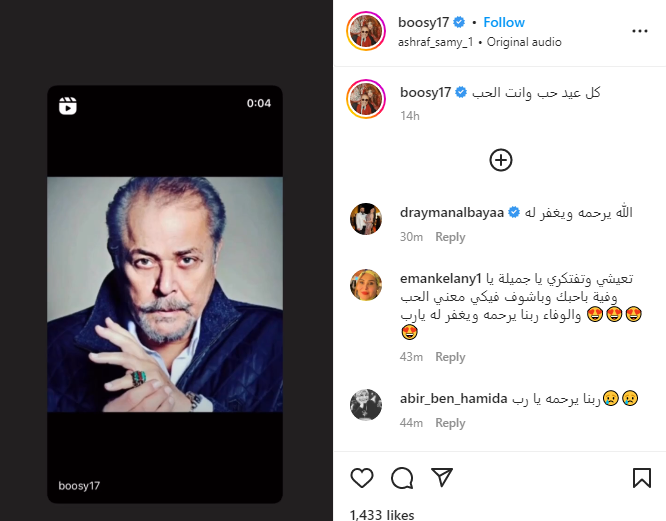
Task: Share the post with paper plane icon
Action: [441, 476]
